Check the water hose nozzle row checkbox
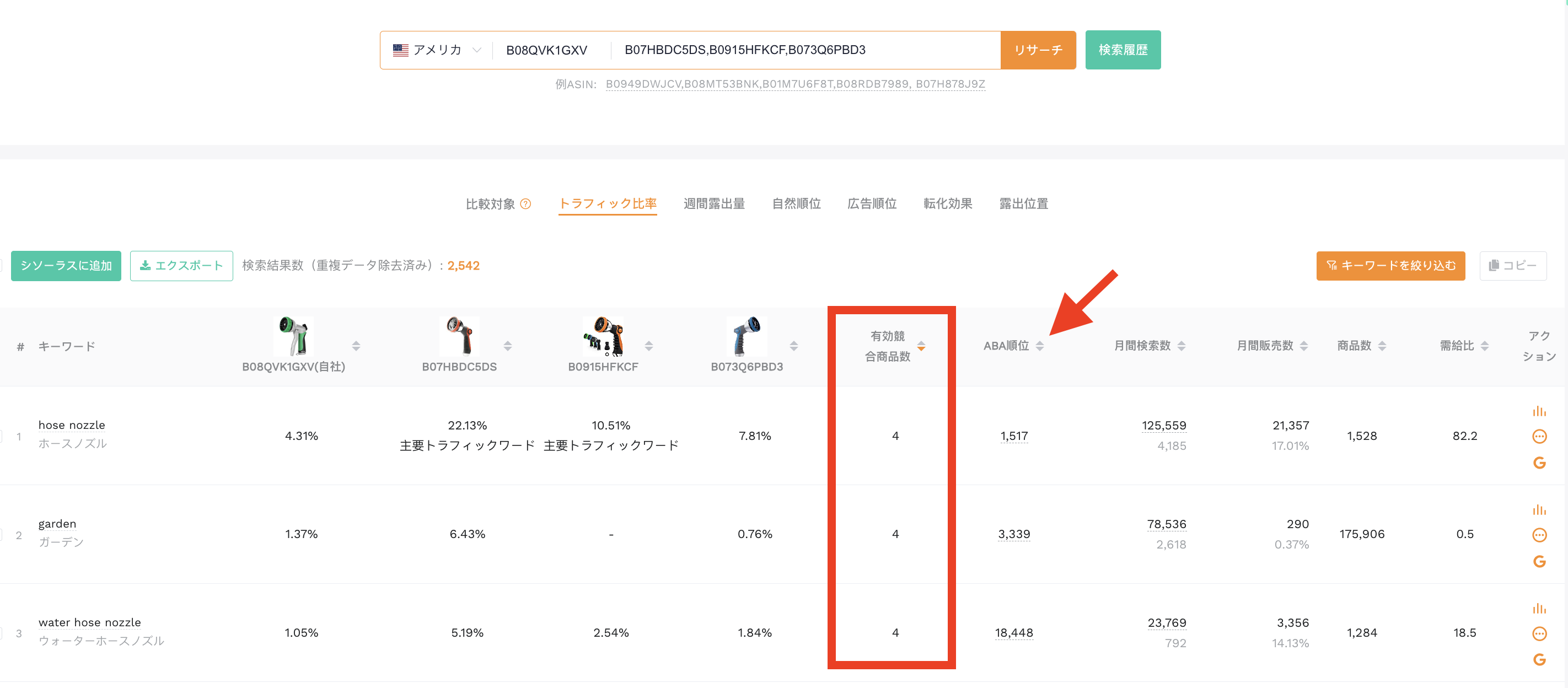The width and height of the screenshot is (1568, 688). (x=1, y=633)
